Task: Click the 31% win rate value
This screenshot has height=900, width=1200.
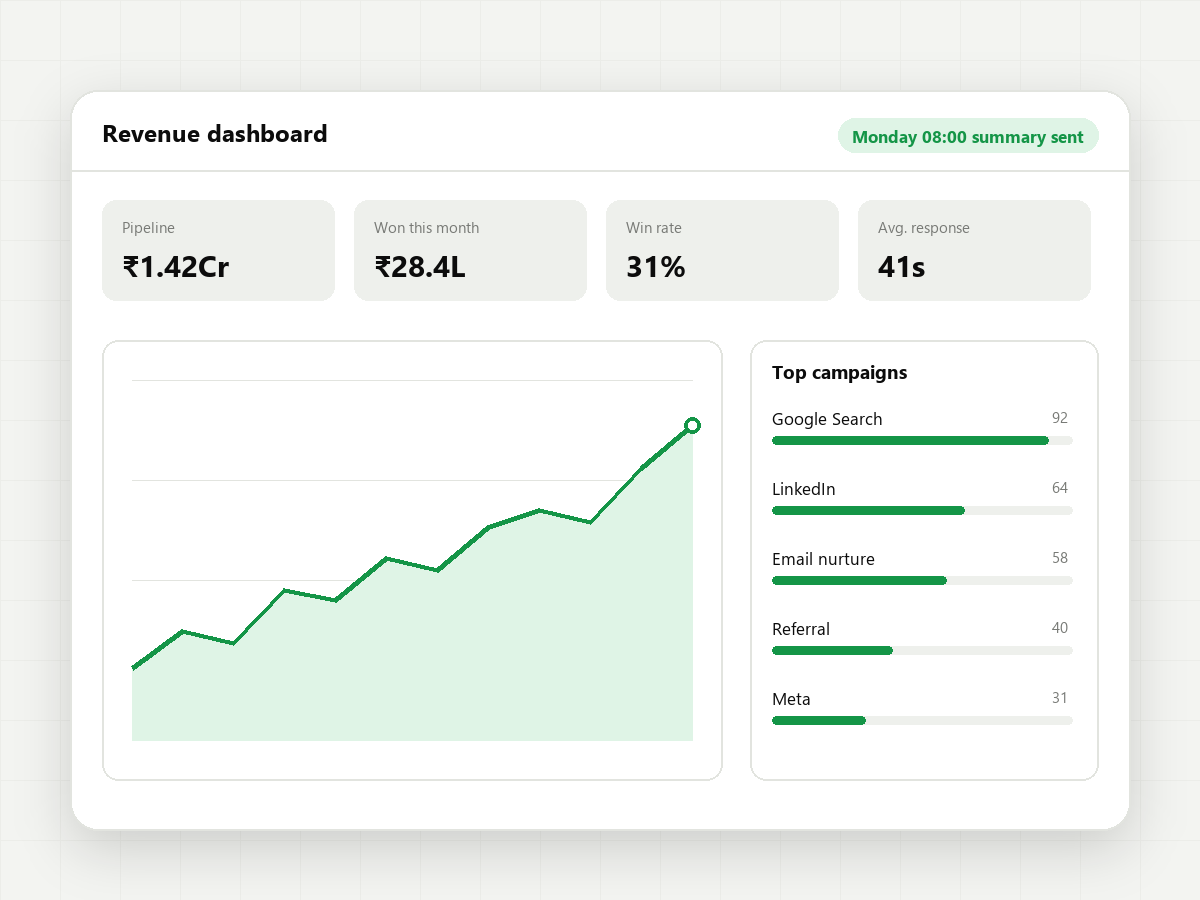Action: [656, 267]
